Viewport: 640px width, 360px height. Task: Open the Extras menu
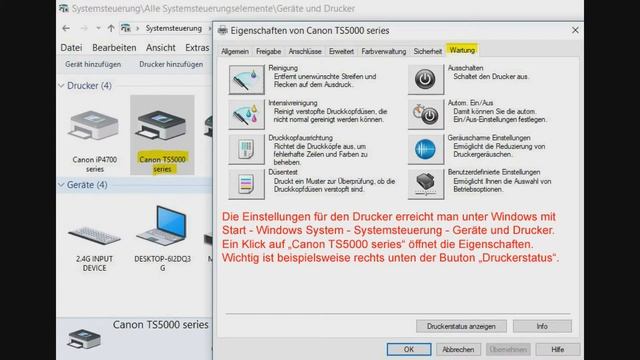point(197,48)
